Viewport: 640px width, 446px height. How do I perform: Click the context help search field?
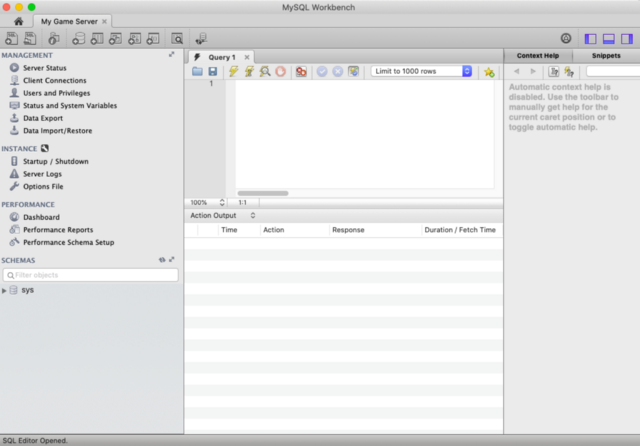613,72
